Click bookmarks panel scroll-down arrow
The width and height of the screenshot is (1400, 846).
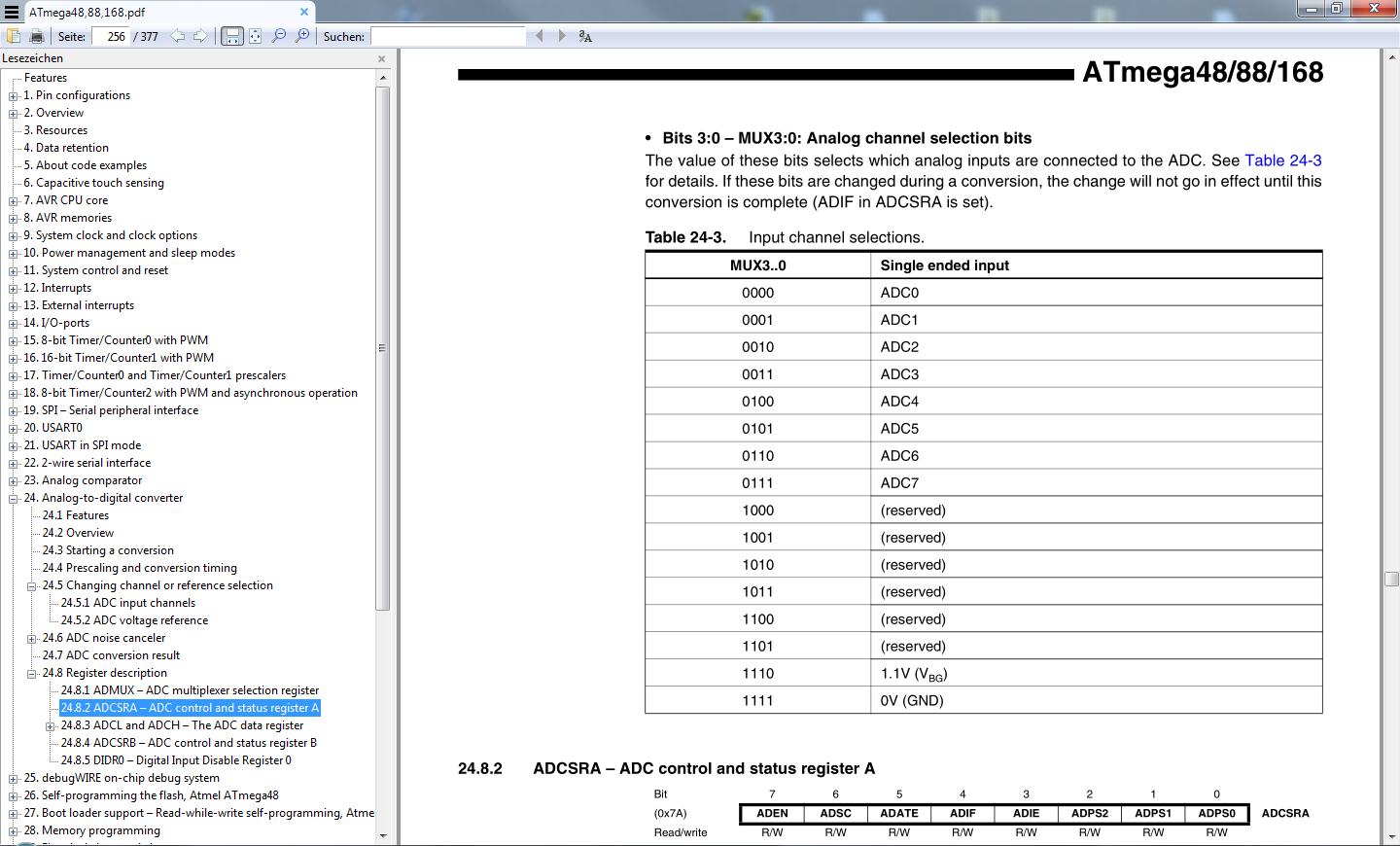382,835
